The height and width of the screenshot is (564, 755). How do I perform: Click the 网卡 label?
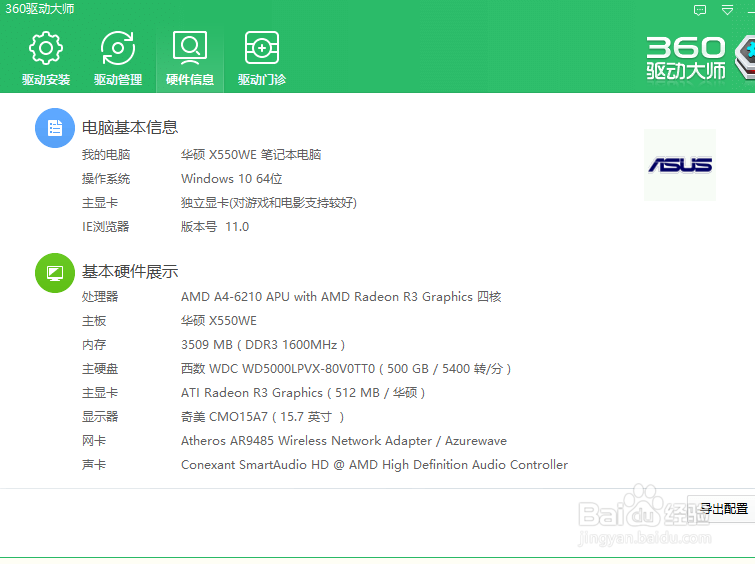[94, 441]
